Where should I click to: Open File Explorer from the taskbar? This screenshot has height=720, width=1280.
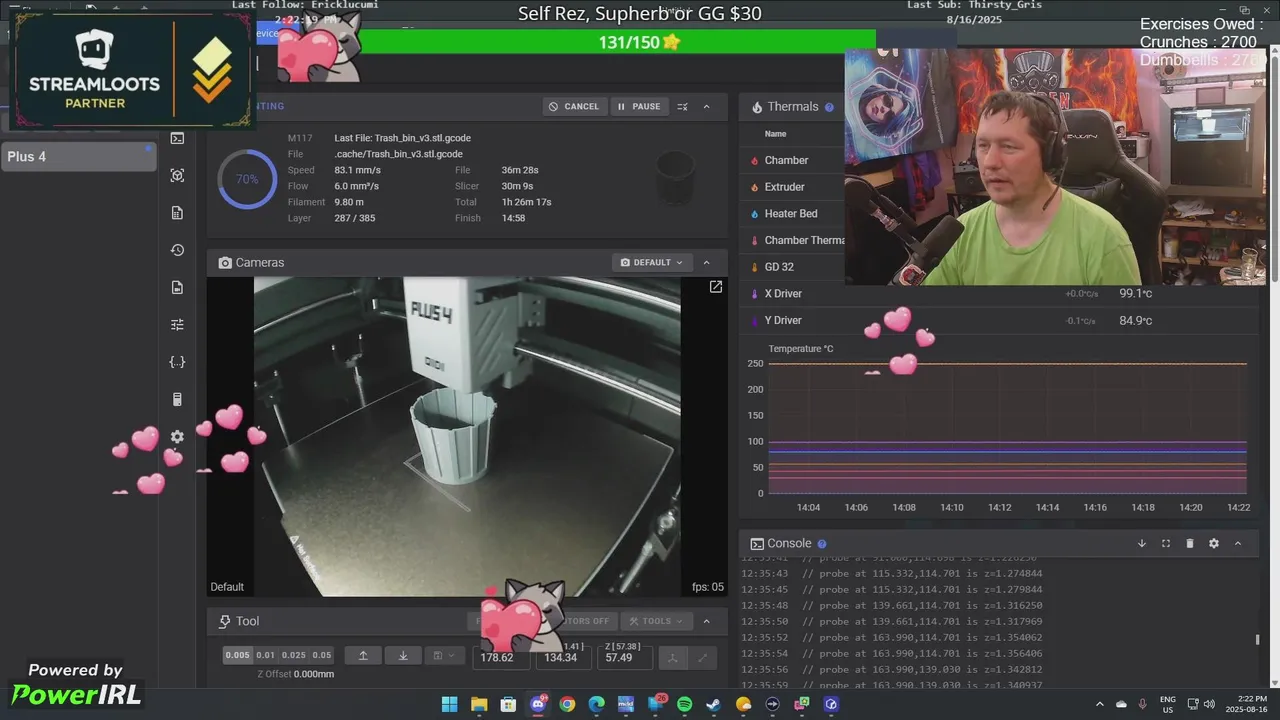(479, 704)
